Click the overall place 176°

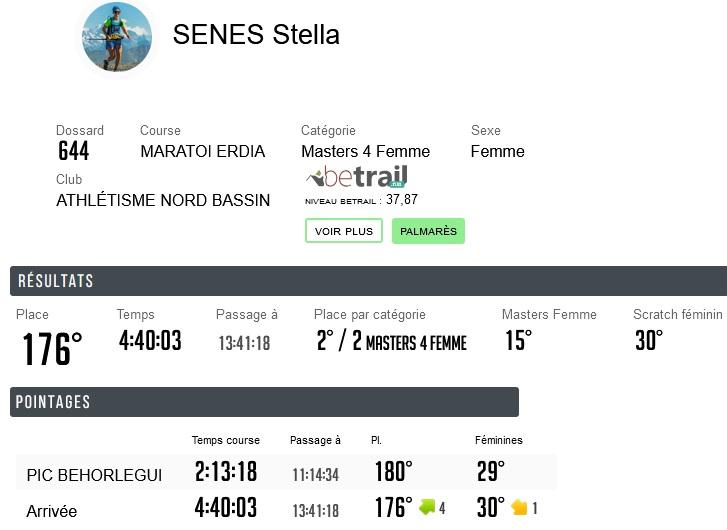(x=52, y=349)
